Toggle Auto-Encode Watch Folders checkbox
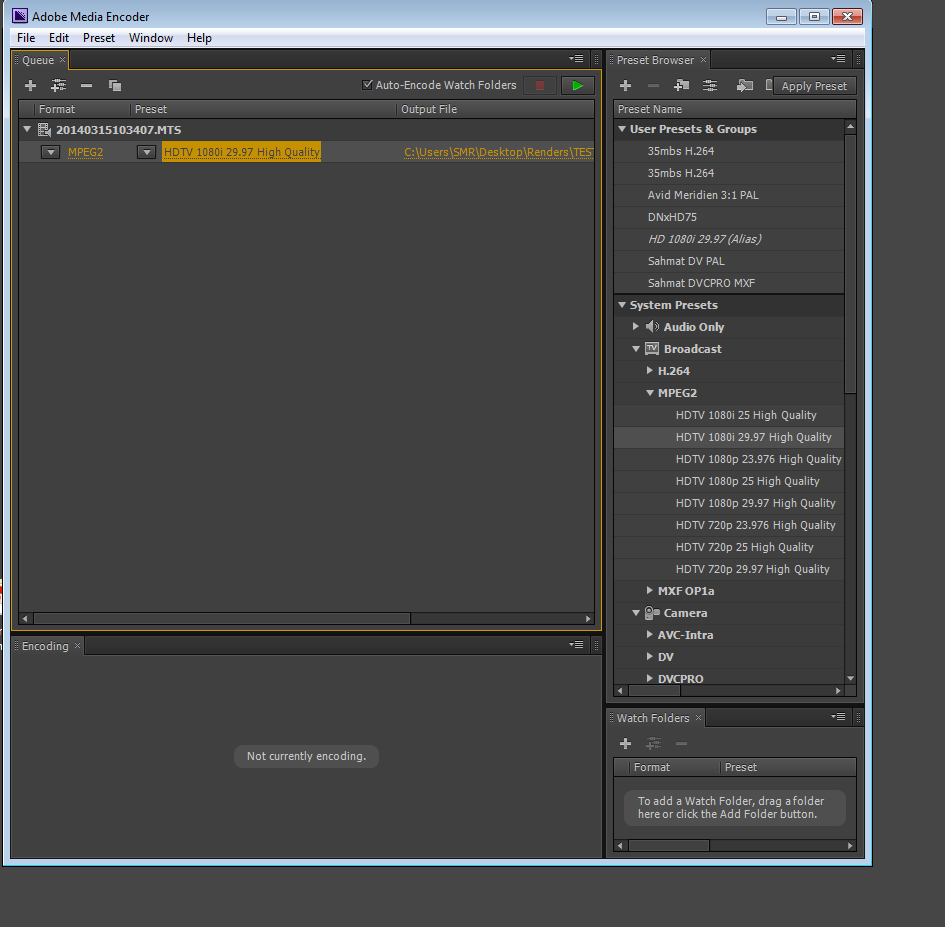945x927 pixels. coord(367,85)
